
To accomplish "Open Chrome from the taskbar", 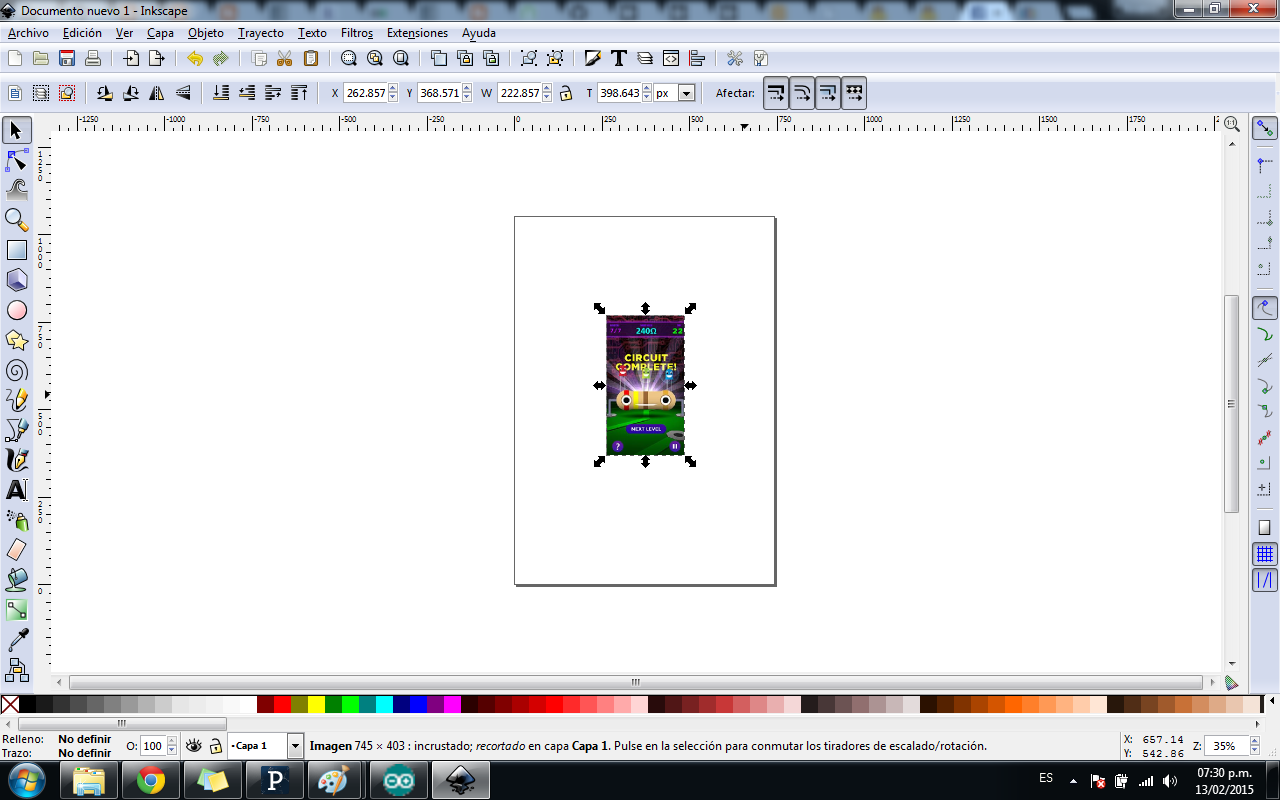I will pyautogui.click(x=151, y=780).
